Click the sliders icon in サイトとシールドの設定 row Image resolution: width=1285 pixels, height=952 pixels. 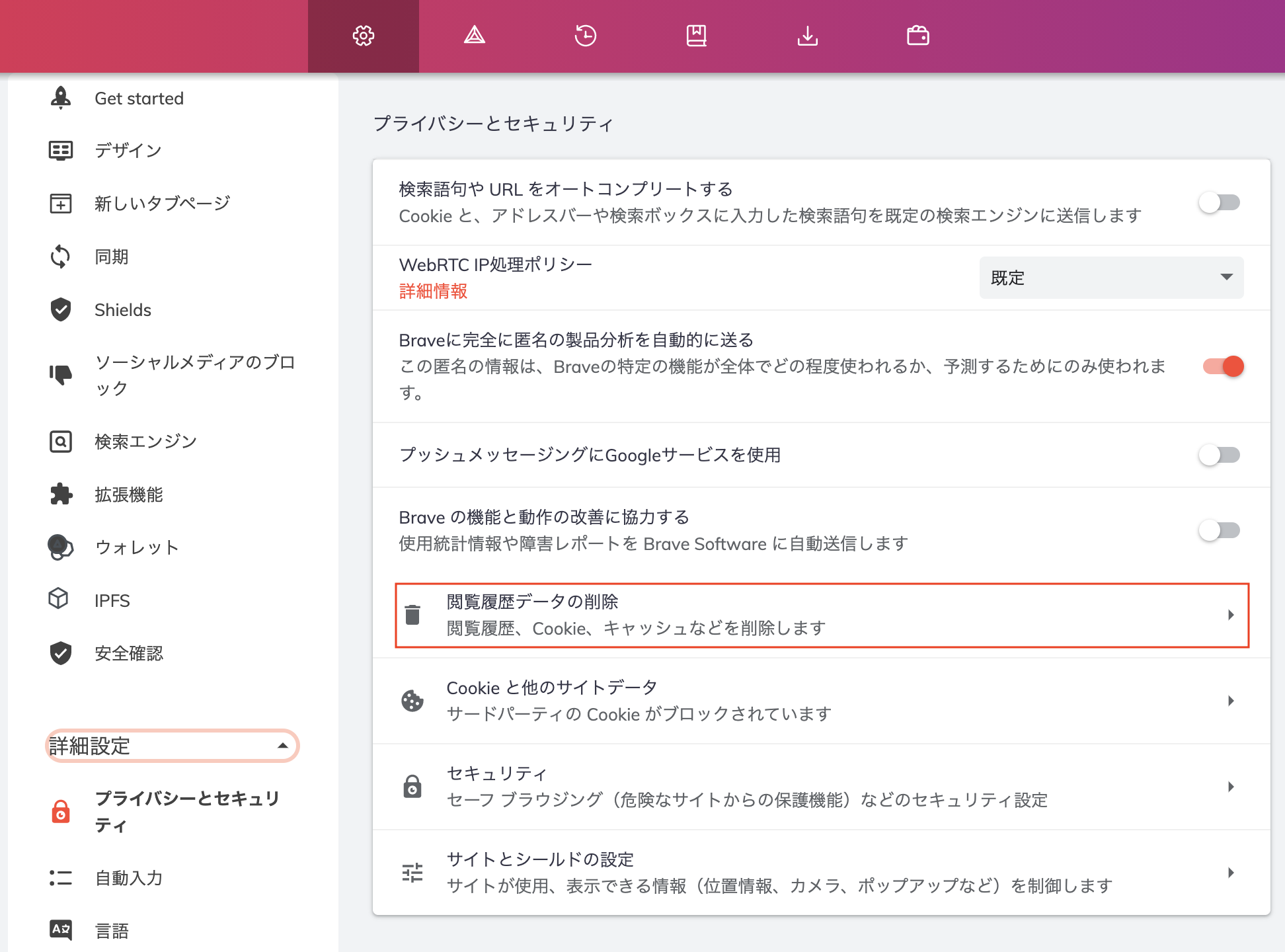[x=412, y=873]
